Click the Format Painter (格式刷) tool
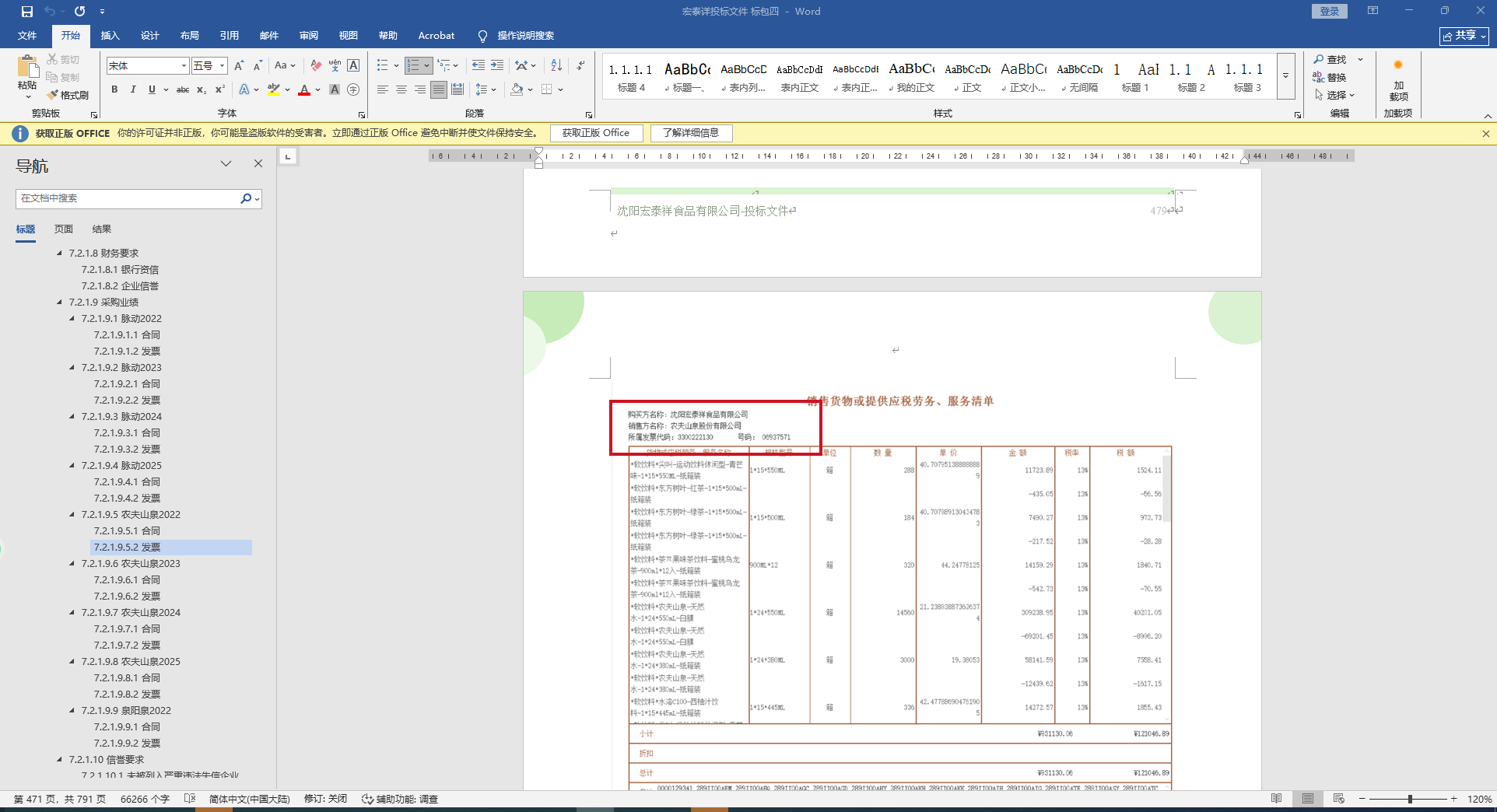 [68, 95]
